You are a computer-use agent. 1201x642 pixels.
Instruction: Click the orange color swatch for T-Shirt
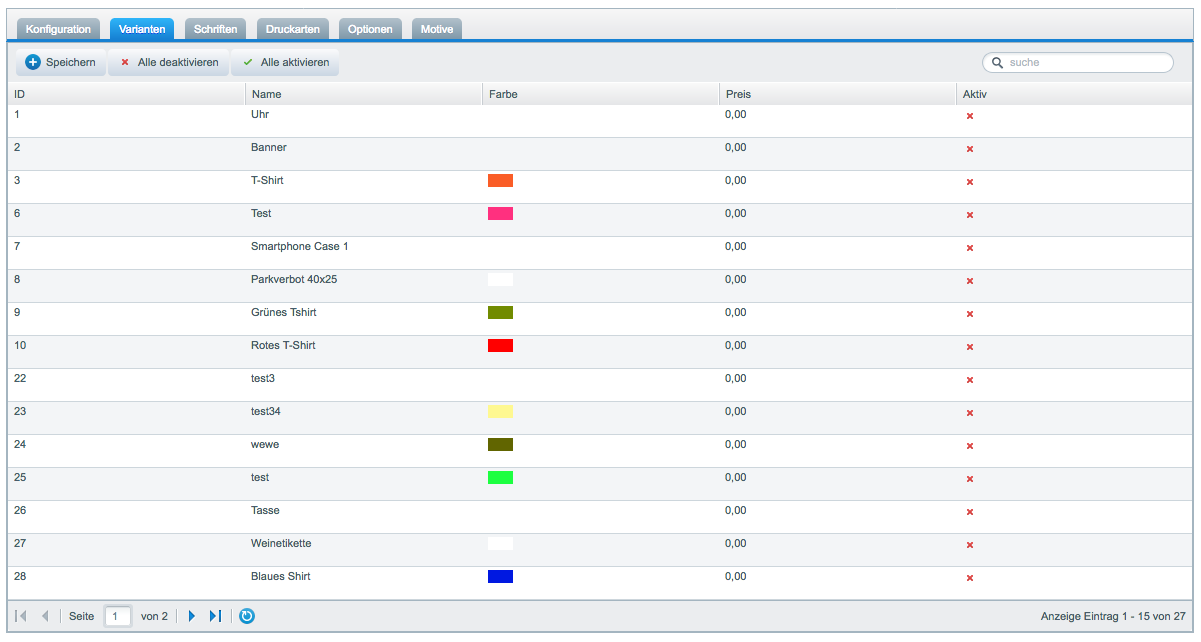500,181
